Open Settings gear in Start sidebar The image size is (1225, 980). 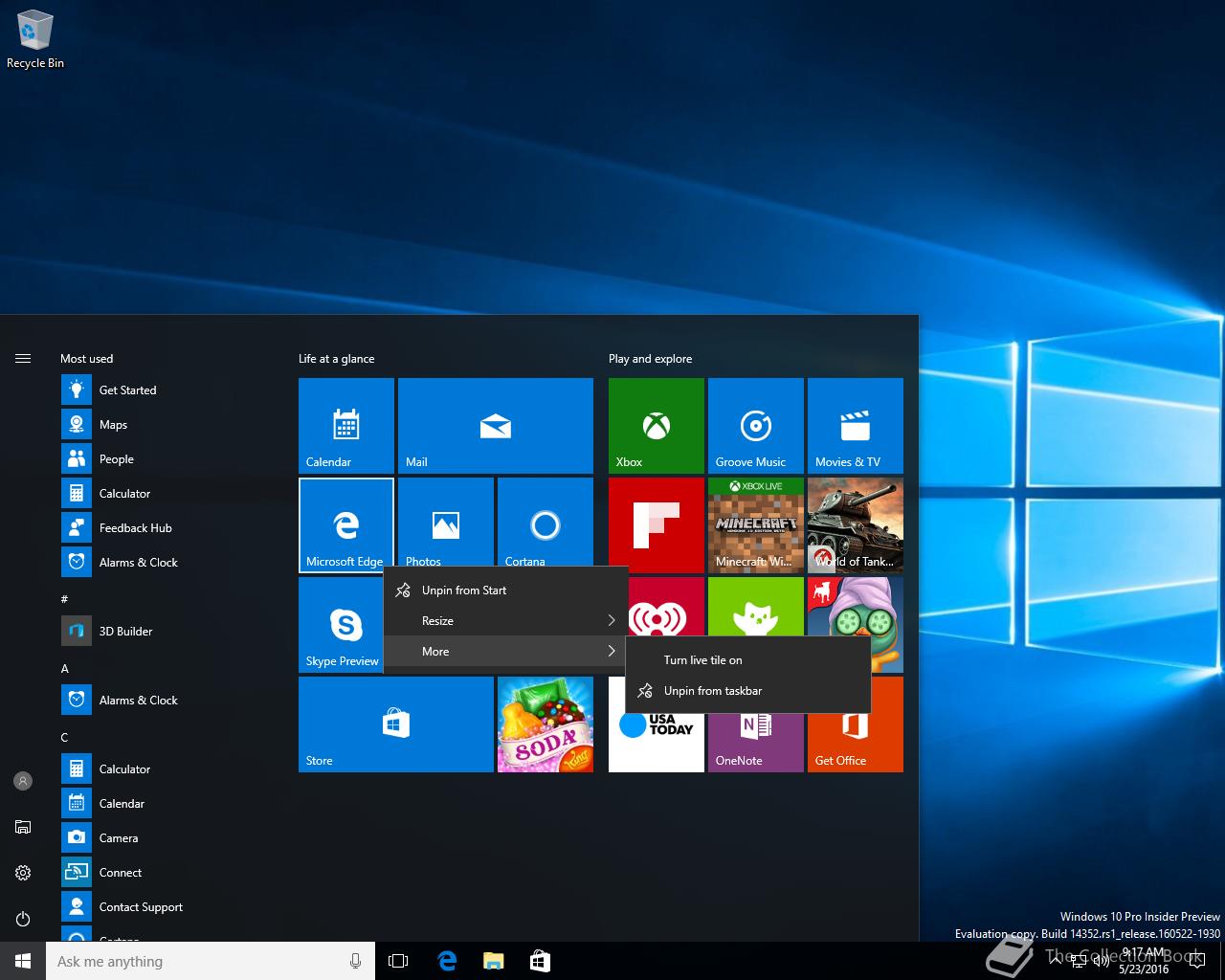(23, 873)
